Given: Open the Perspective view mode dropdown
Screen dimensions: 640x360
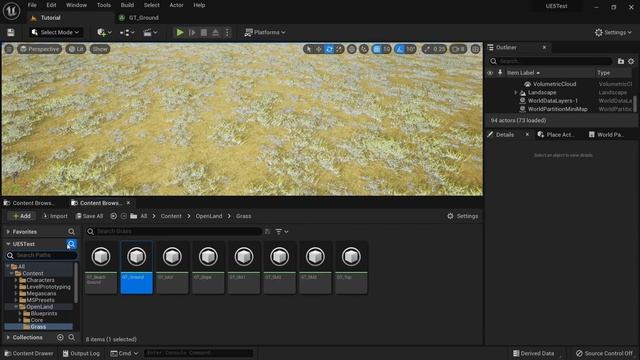Looking at the screenshot, I should (x=39, y=49).
